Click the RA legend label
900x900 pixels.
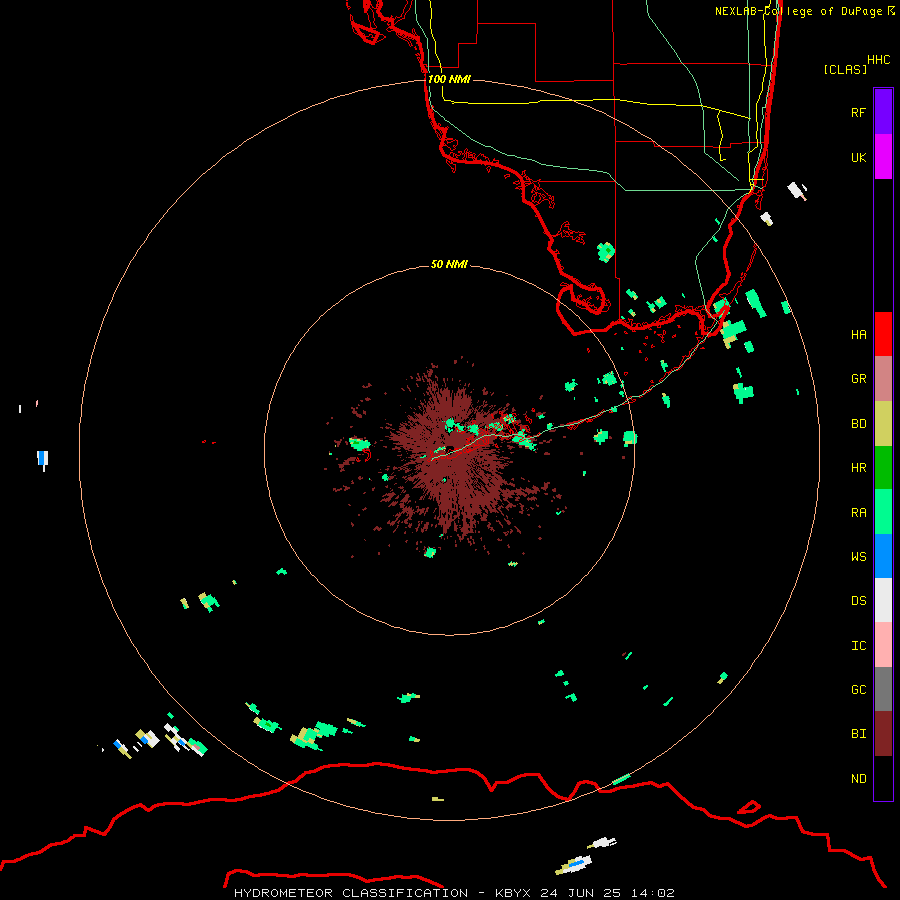pos(858,513)
